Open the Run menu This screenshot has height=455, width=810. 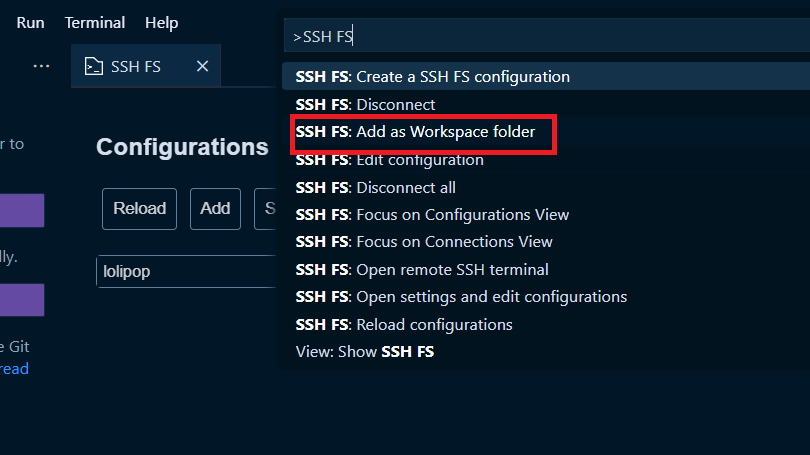point(30,22)
